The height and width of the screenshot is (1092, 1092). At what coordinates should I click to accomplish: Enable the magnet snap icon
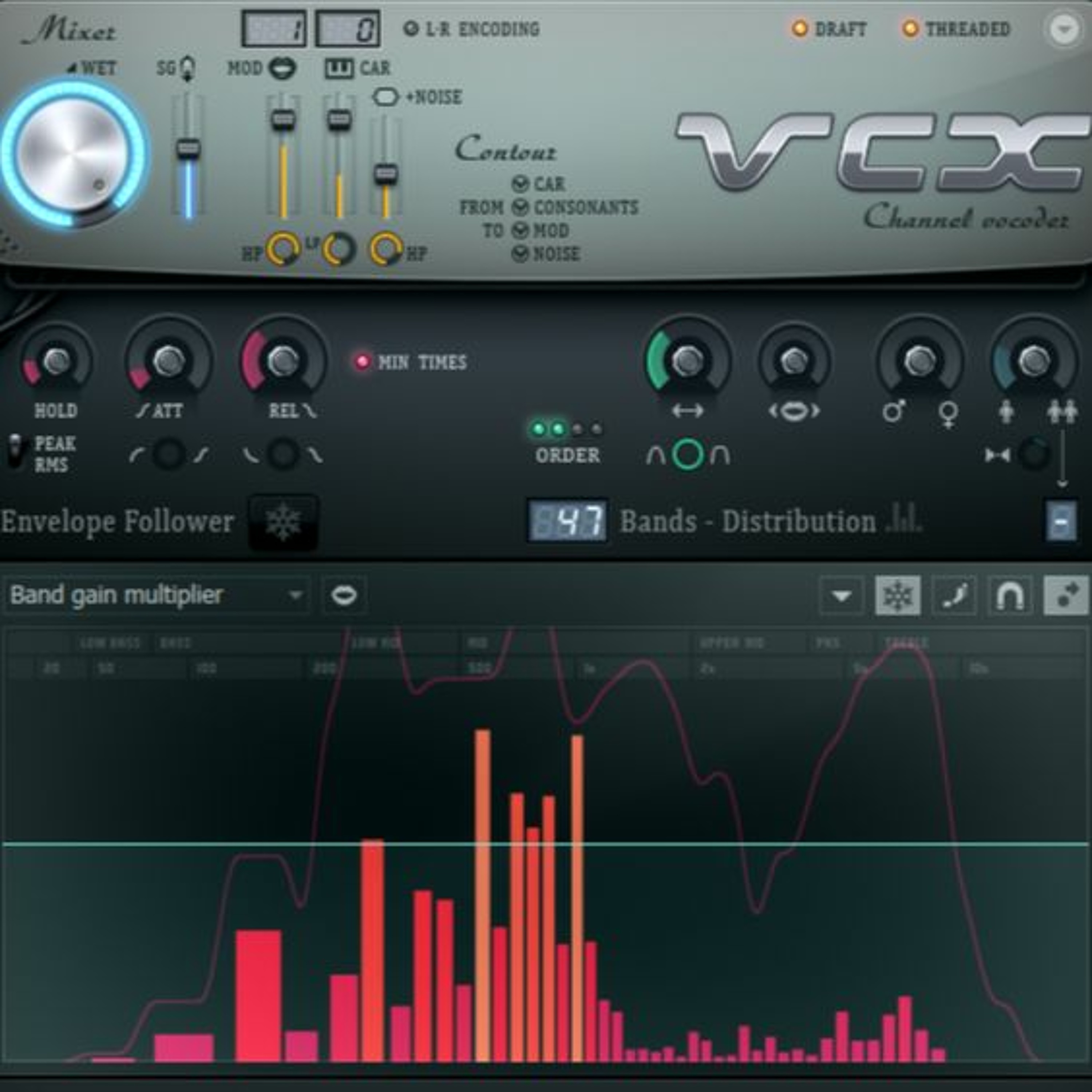tap(1010, 595)
